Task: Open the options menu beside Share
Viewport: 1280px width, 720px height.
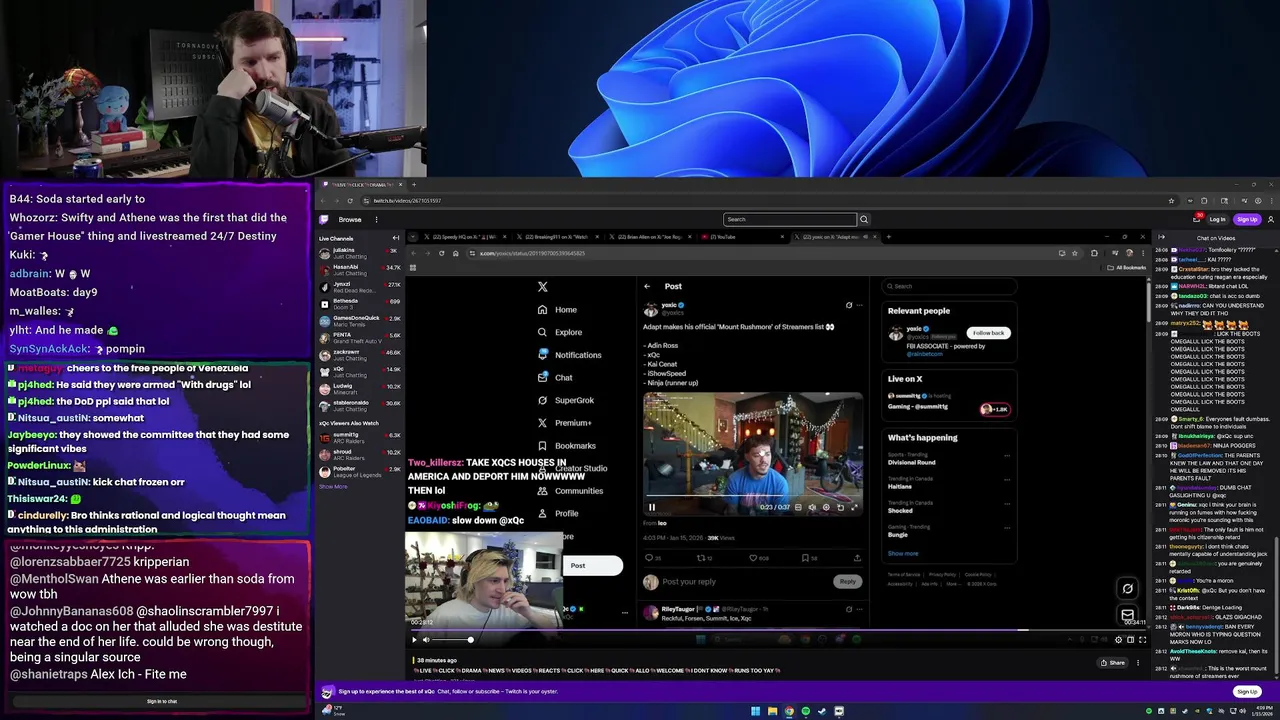Action: (1138, 662)
